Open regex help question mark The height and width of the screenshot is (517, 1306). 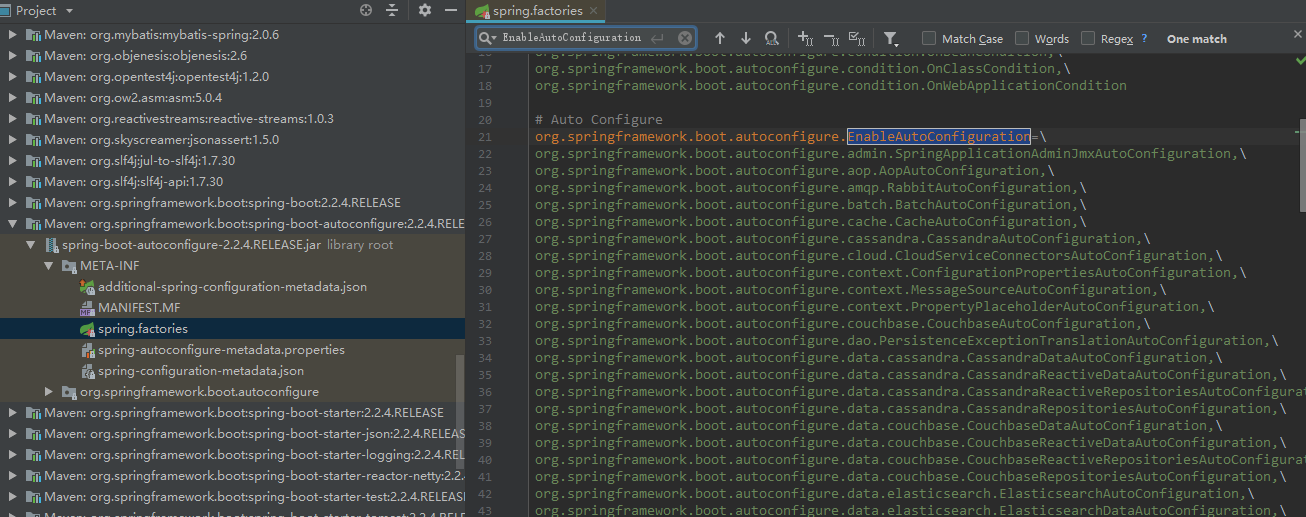point(1143,38)
